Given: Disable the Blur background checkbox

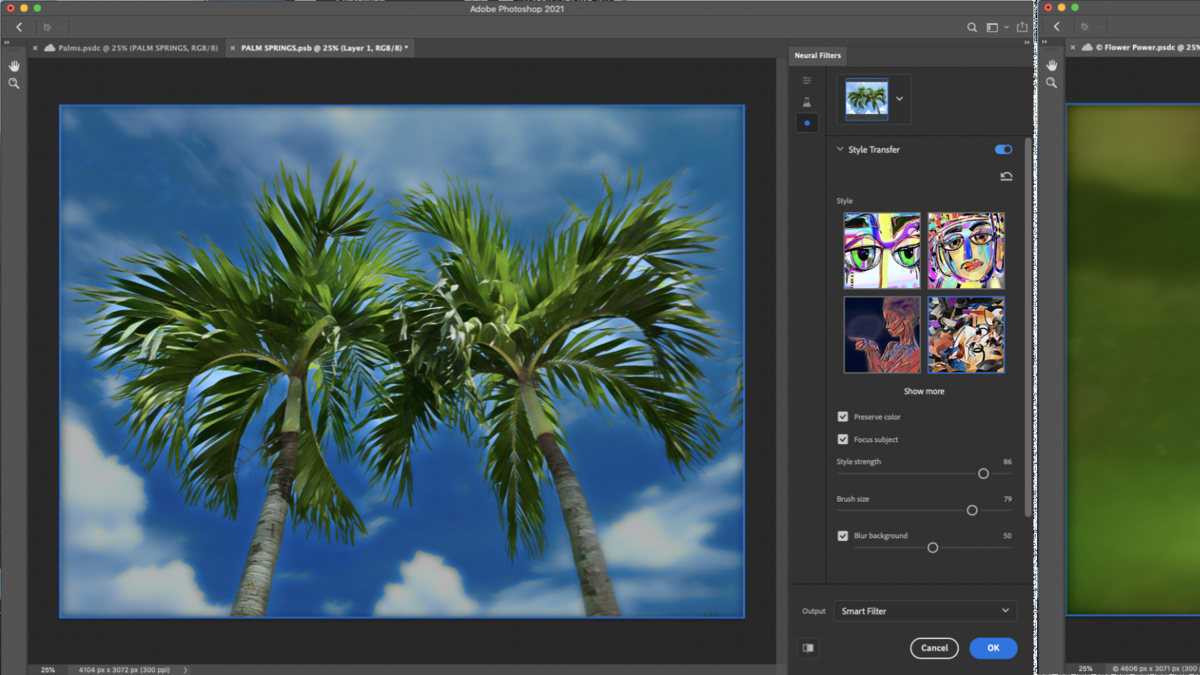Looking at the screenshot, I should [843, 536].
